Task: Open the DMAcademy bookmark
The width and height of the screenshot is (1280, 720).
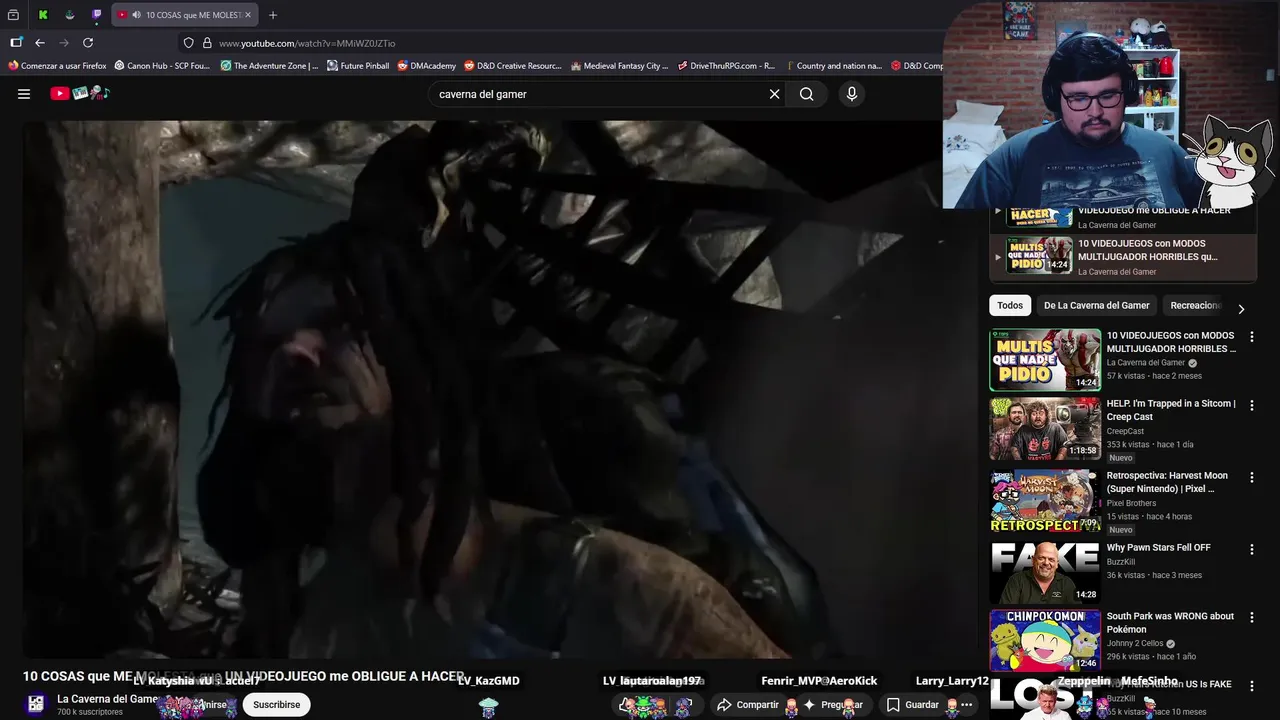Action: coord(427,66)
